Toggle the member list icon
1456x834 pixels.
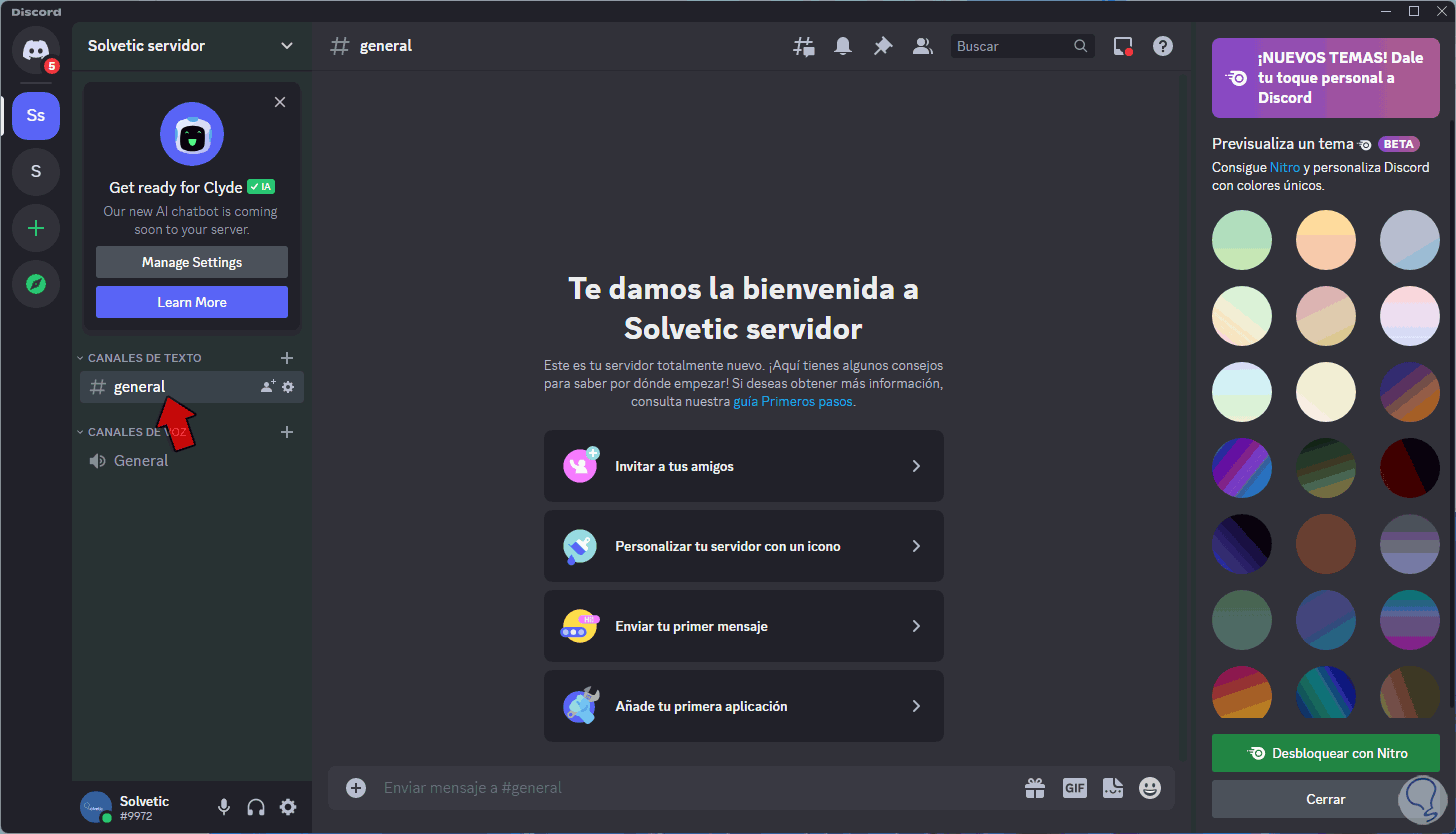point(923,46)
